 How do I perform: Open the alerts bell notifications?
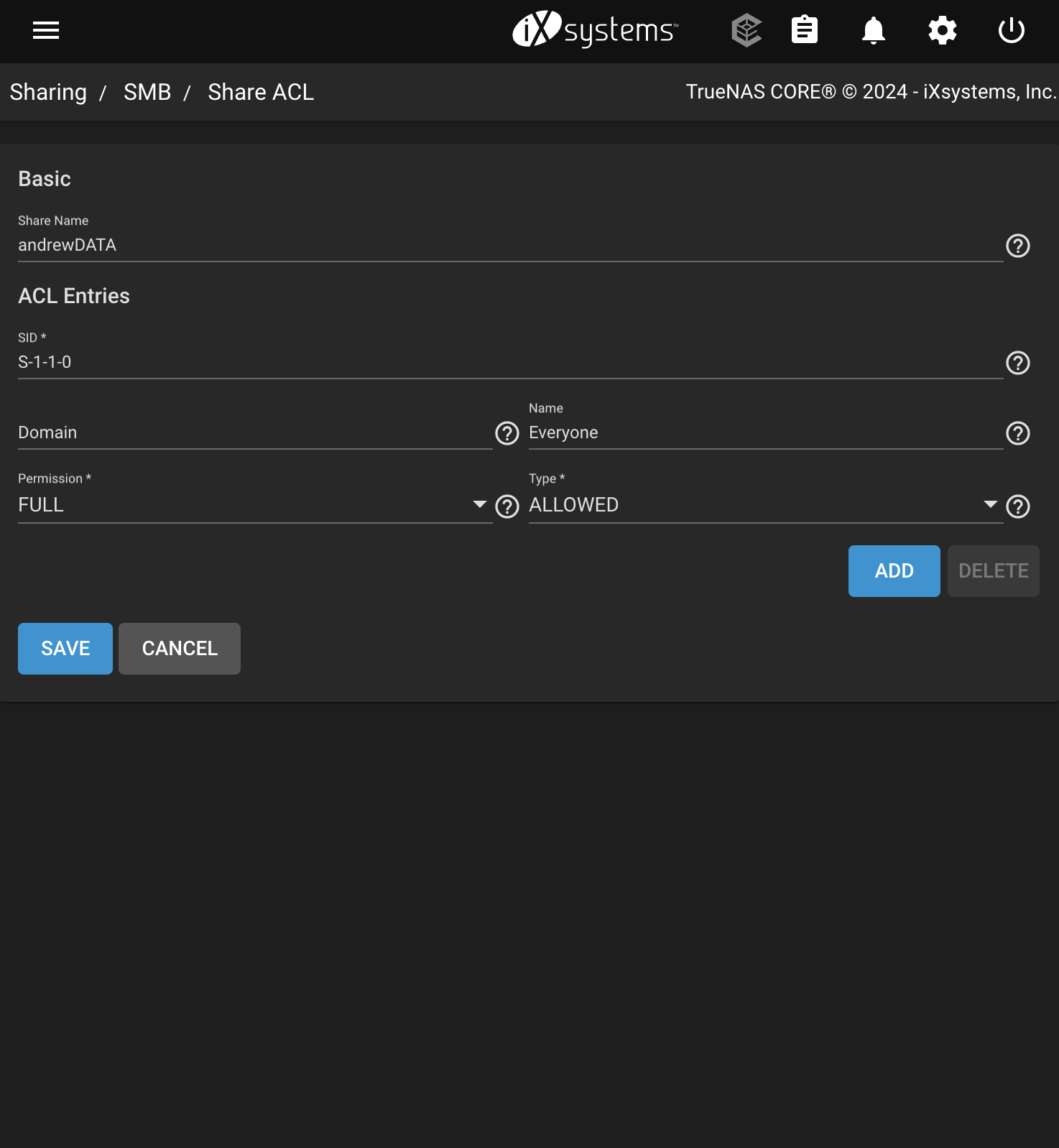pyautogui.click(x=873, y=30)
